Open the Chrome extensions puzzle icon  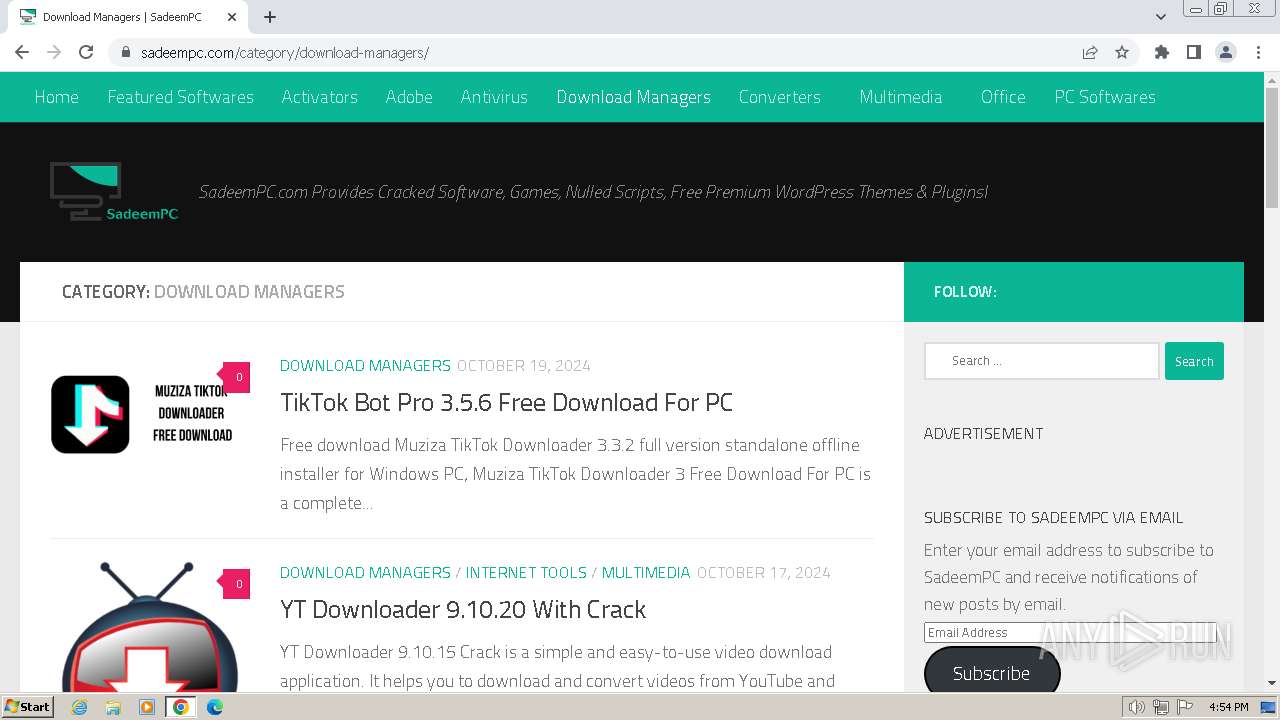point(1162,52)
